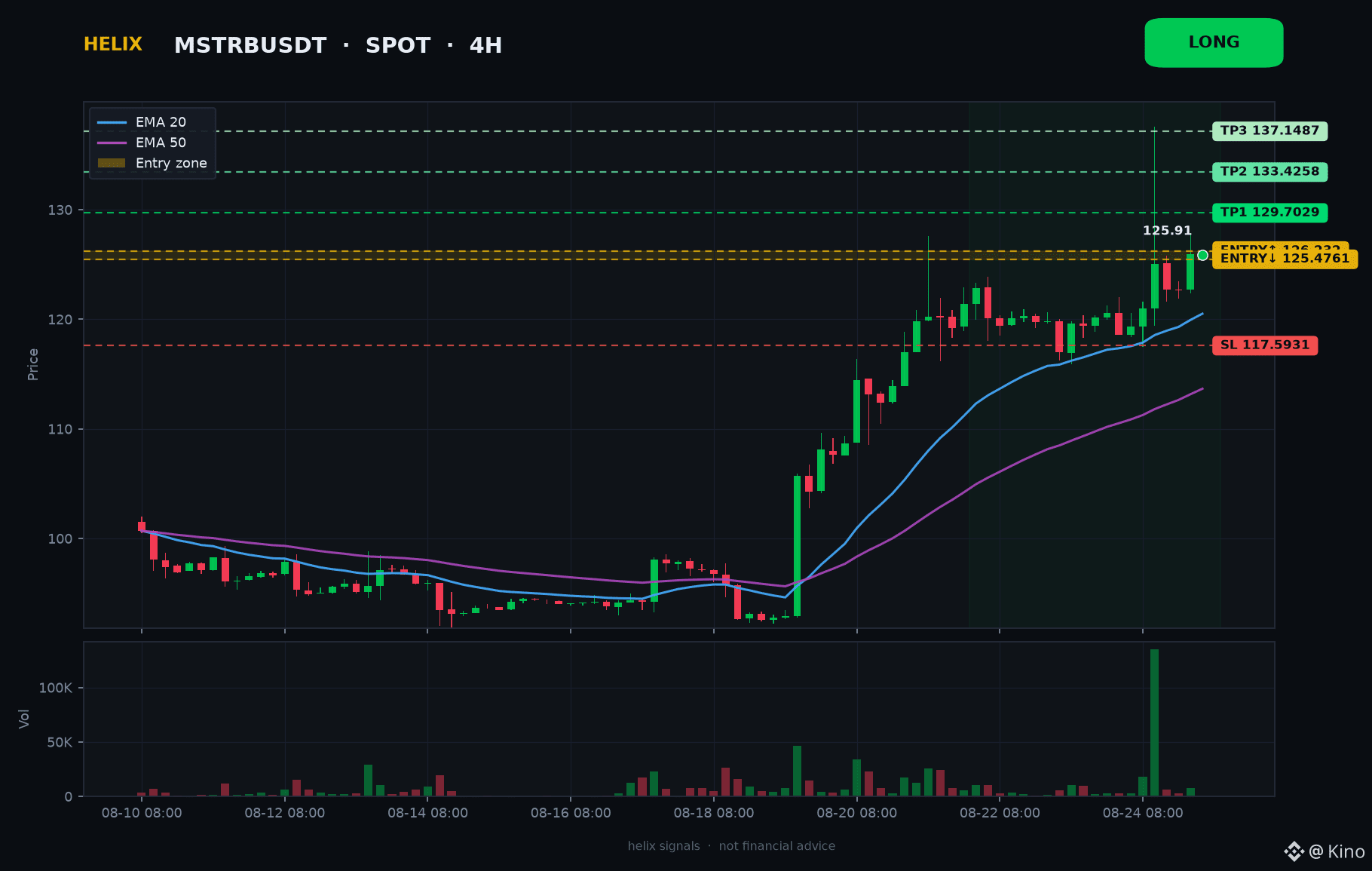Click the 50K volume axis label
Viewport: 1372px width, 871px height.
pos(60,742)
